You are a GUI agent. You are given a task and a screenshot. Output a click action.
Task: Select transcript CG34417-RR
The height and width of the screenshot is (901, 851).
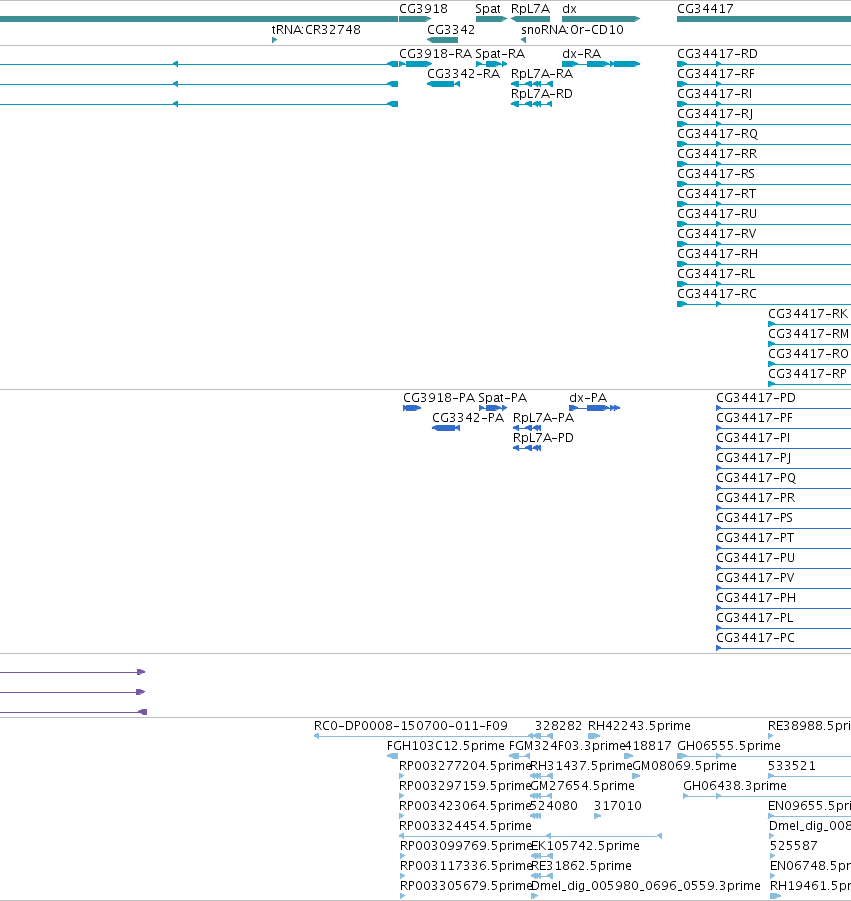[x=717, y=153]
